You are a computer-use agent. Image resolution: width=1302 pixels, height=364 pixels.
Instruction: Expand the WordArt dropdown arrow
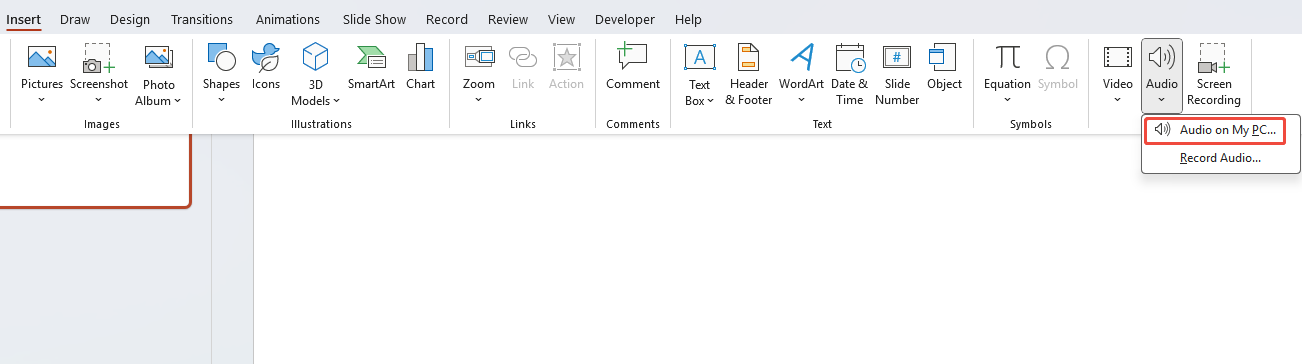coord(801,100)
